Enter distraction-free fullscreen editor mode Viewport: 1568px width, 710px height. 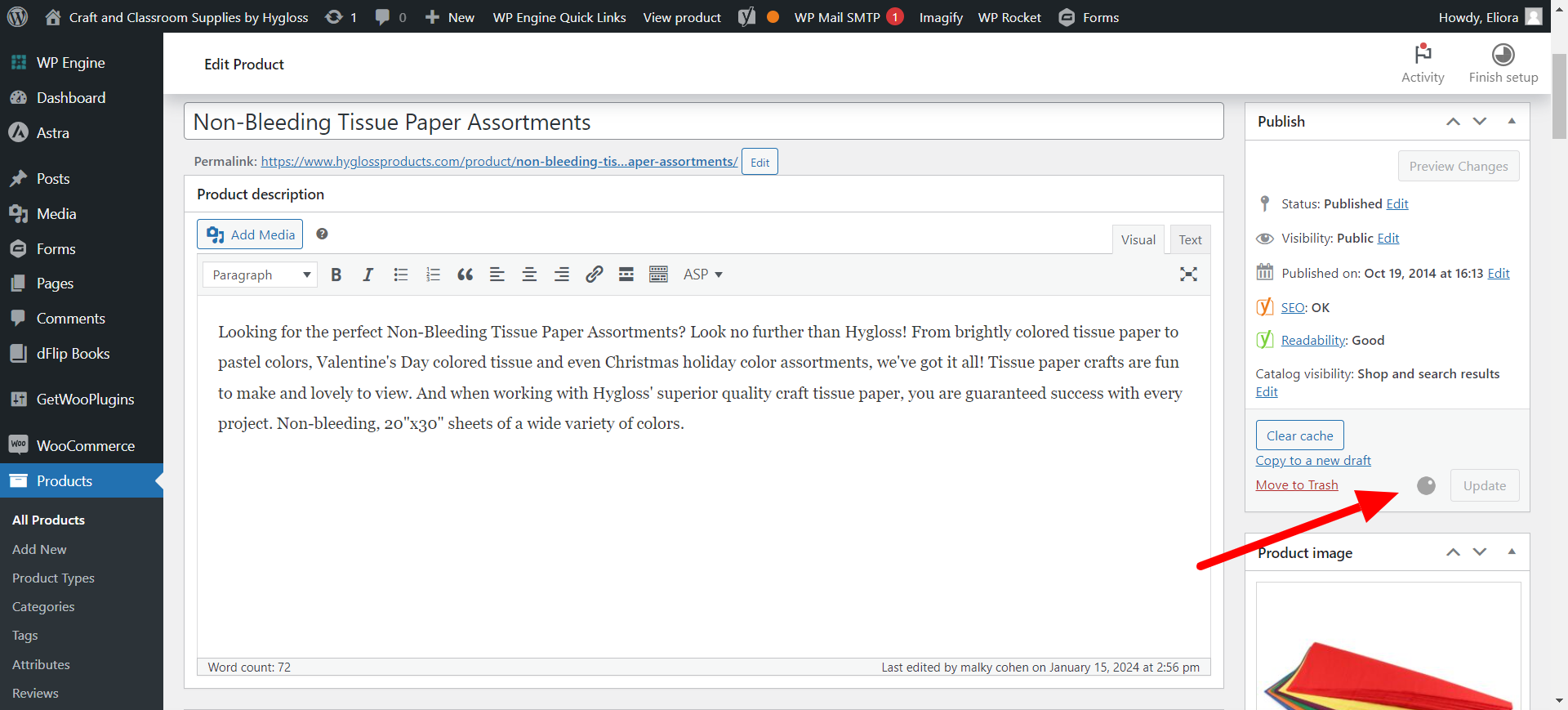1188,275
